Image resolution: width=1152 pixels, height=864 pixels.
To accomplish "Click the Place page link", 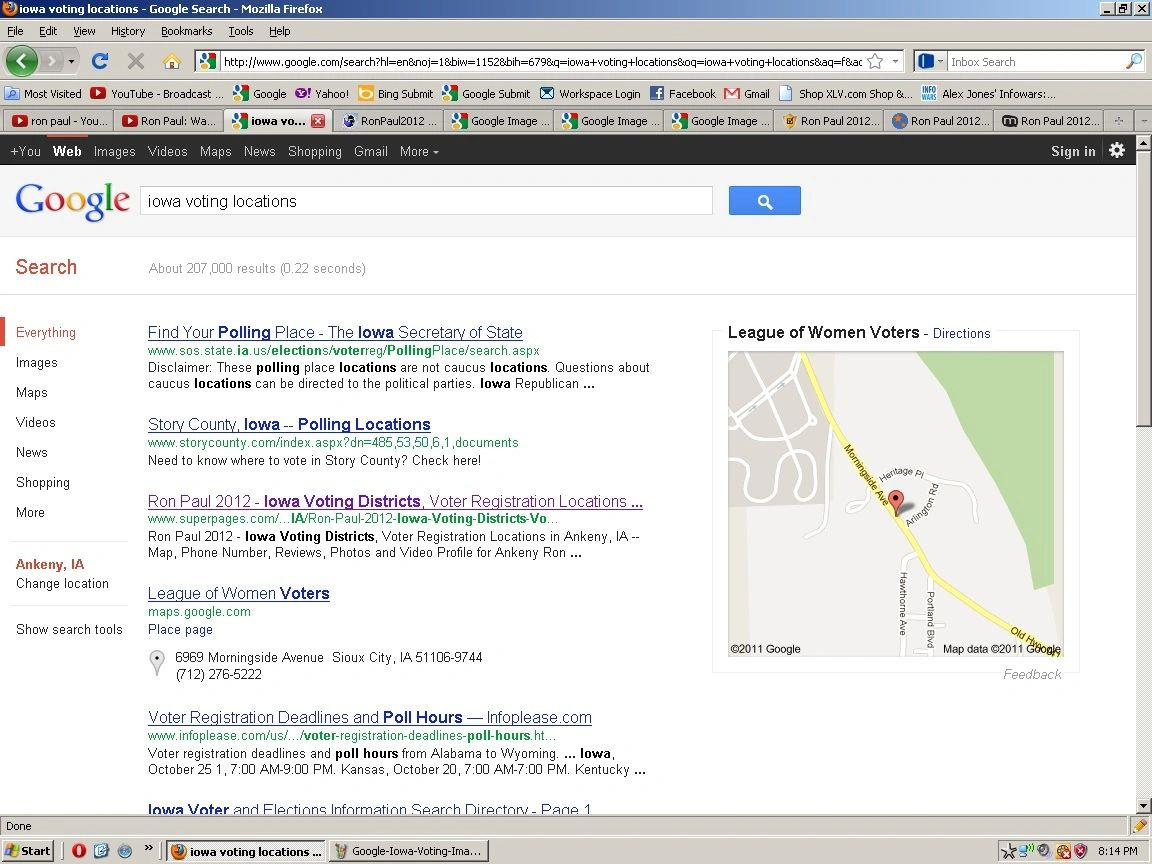I will tap(180, 630).
